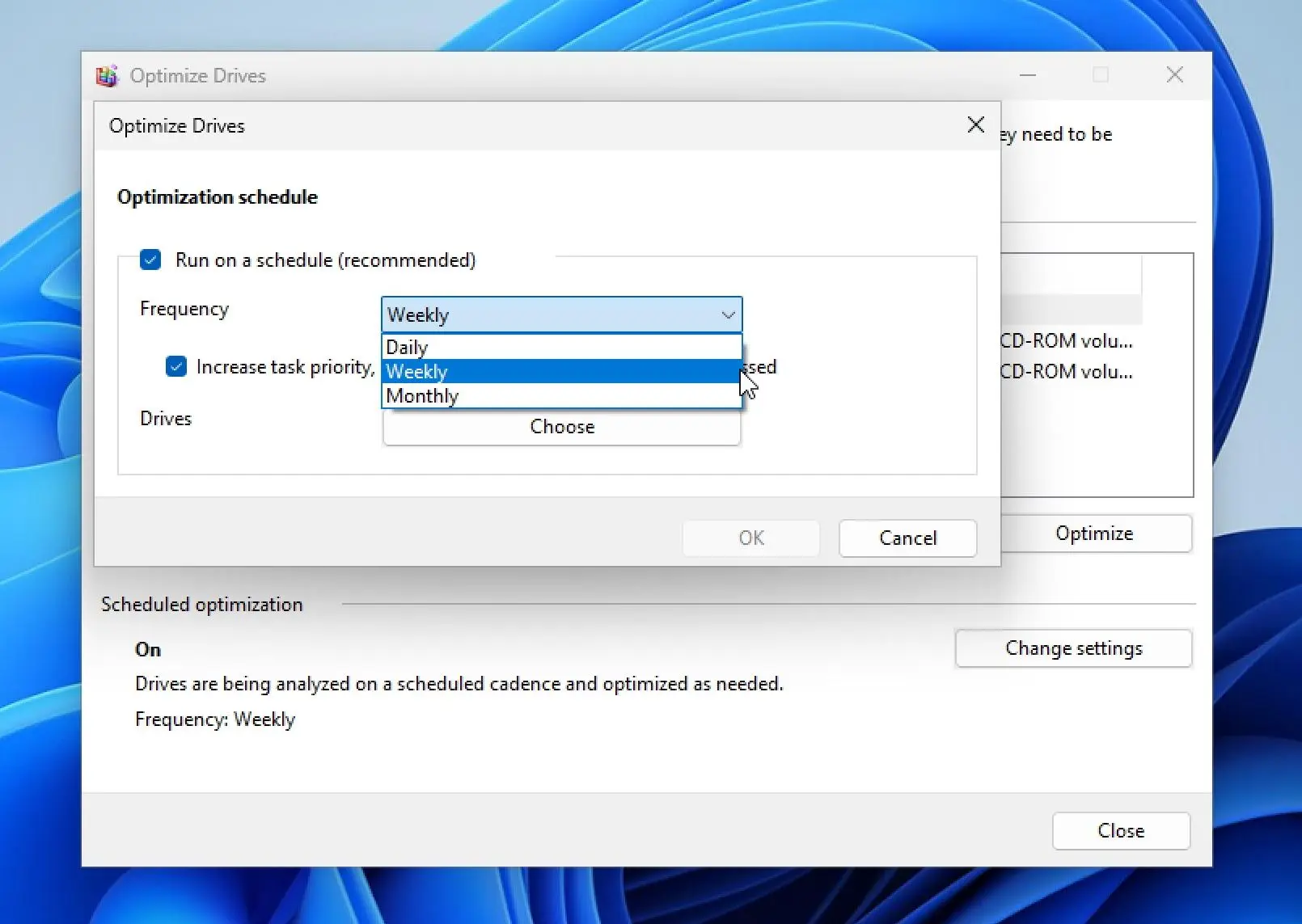Uncheck Run on a schedule (recommended)

click(x=150, y=259)
